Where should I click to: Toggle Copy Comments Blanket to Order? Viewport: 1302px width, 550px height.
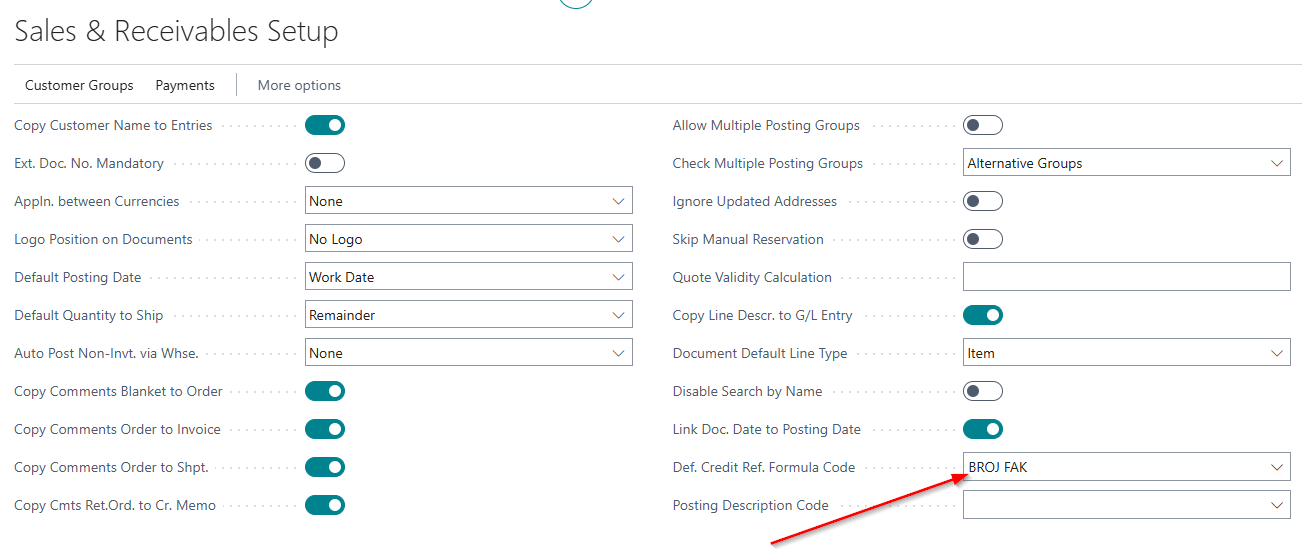(x=324, y=391)
